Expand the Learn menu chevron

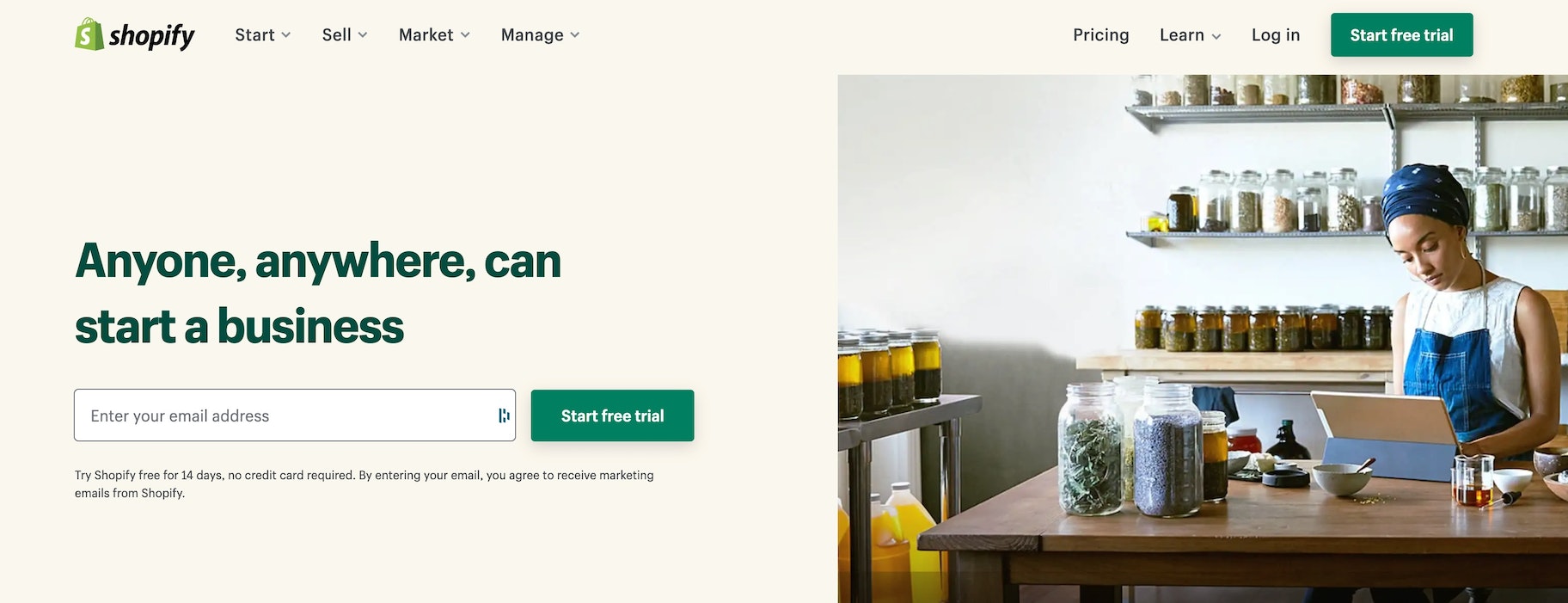pyautogui.click(x=1216, y=36)
